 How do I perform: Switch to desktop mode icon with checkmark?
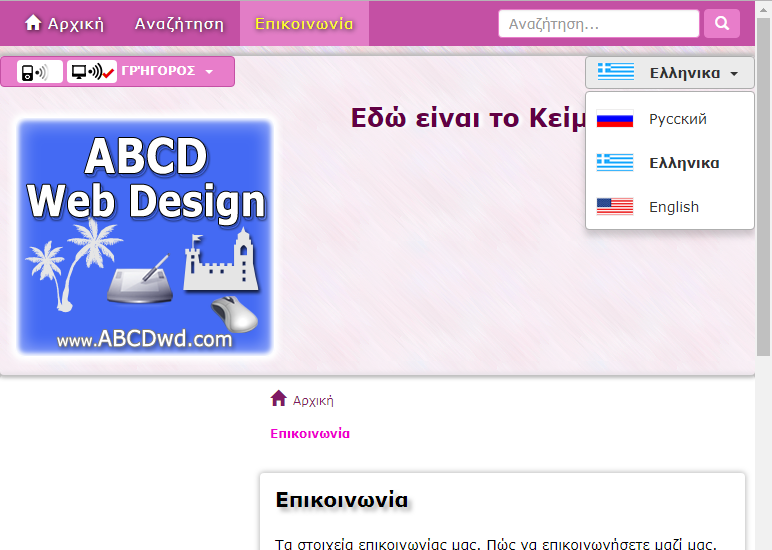(92, 72)
